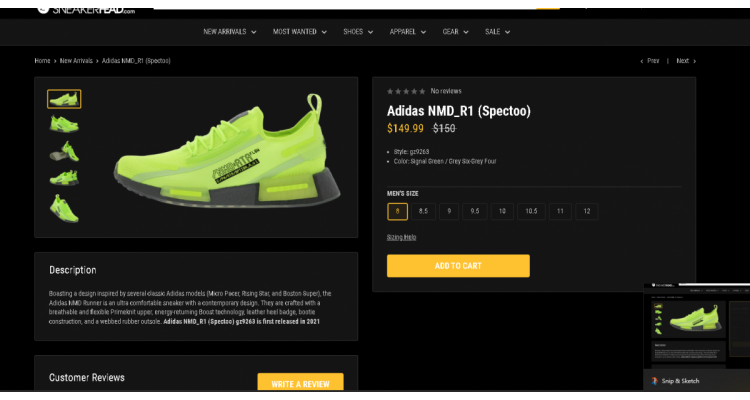This screenshot has width=750, height=400.
Task: Click the right arrow beside Next
Action: (695, 61)
